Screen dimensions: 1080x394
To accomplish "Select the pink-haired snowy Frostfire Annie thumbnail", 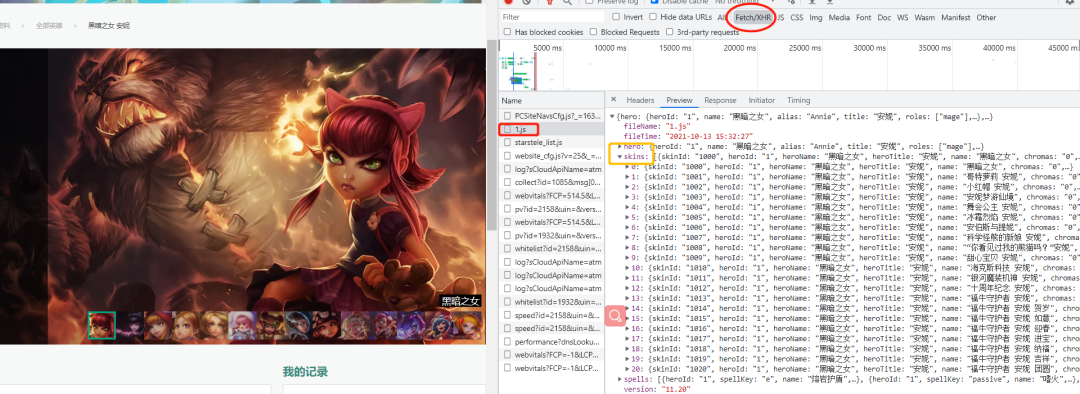I will tap(242, 325).
